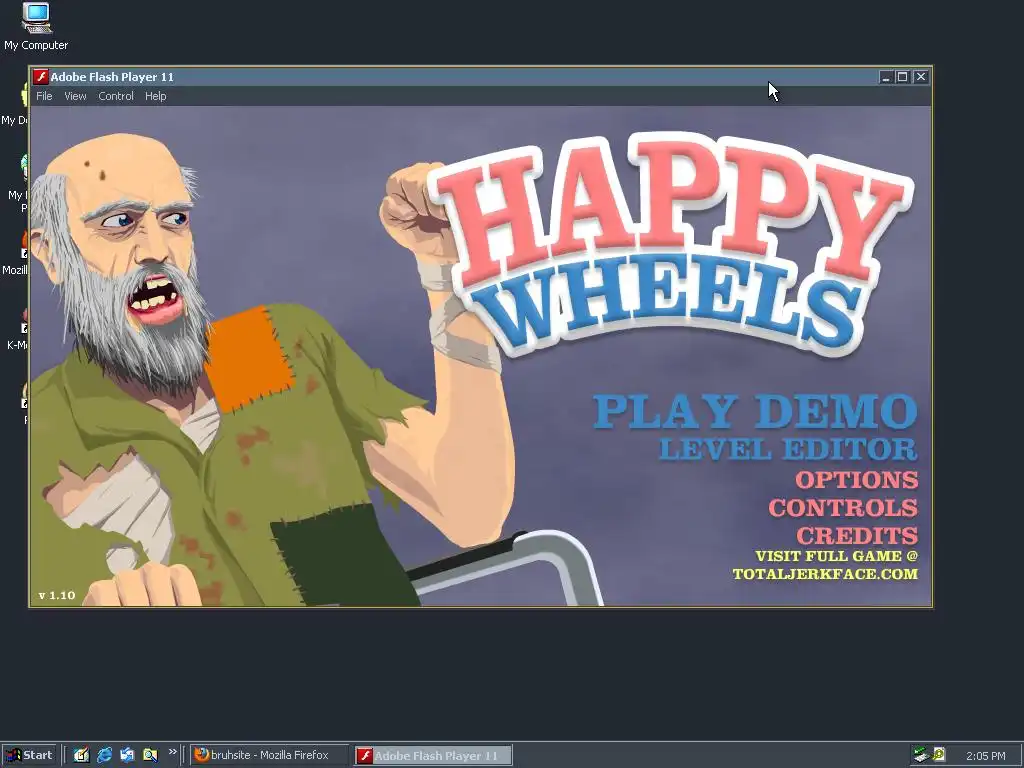The height and width of the screenshot is (768, 1024).
Task: View the CONTROLS screen
Action: (843, 508)
